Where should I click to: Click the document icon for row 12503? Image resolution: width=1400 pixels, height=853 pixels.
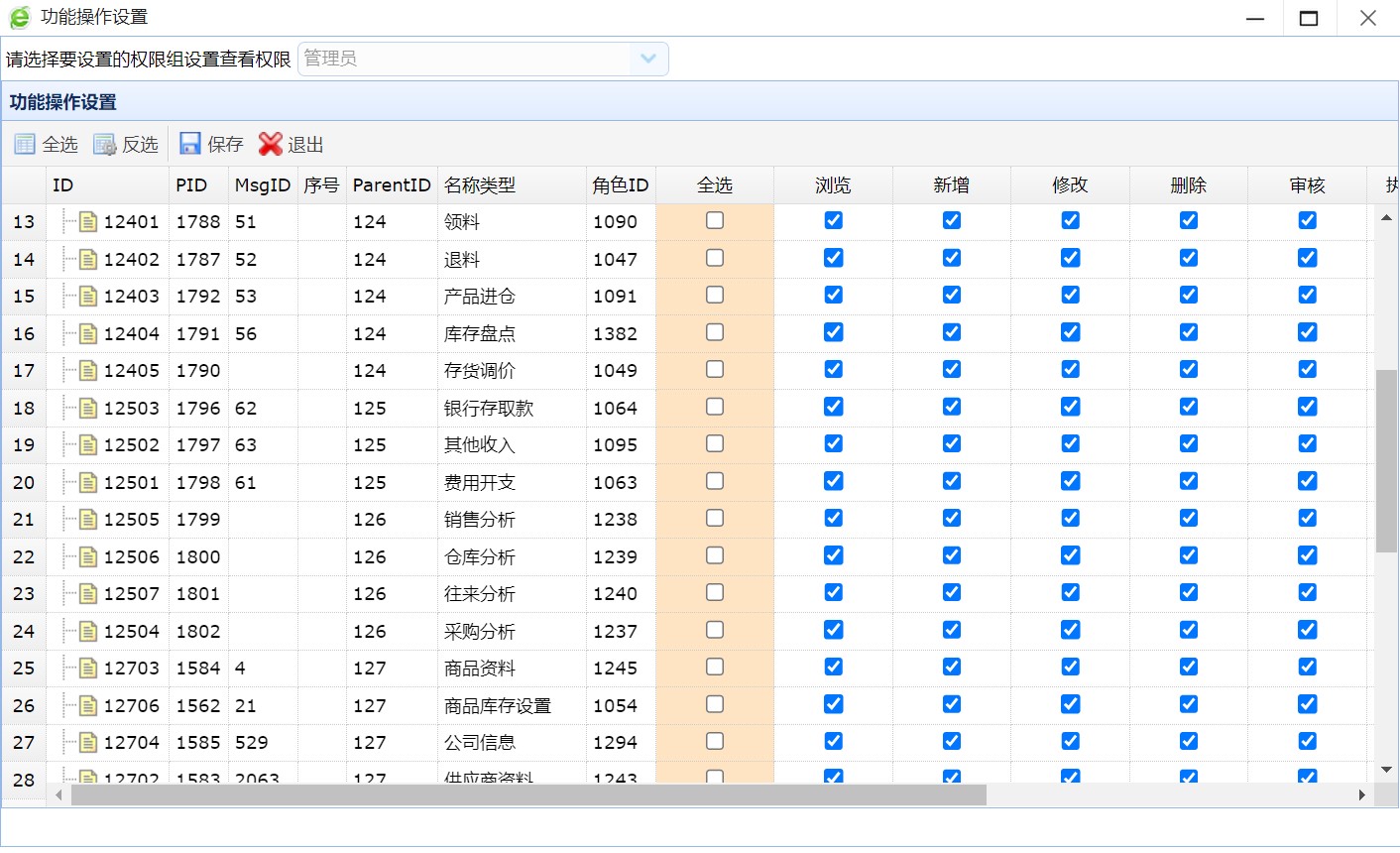(x=88, y=408)
